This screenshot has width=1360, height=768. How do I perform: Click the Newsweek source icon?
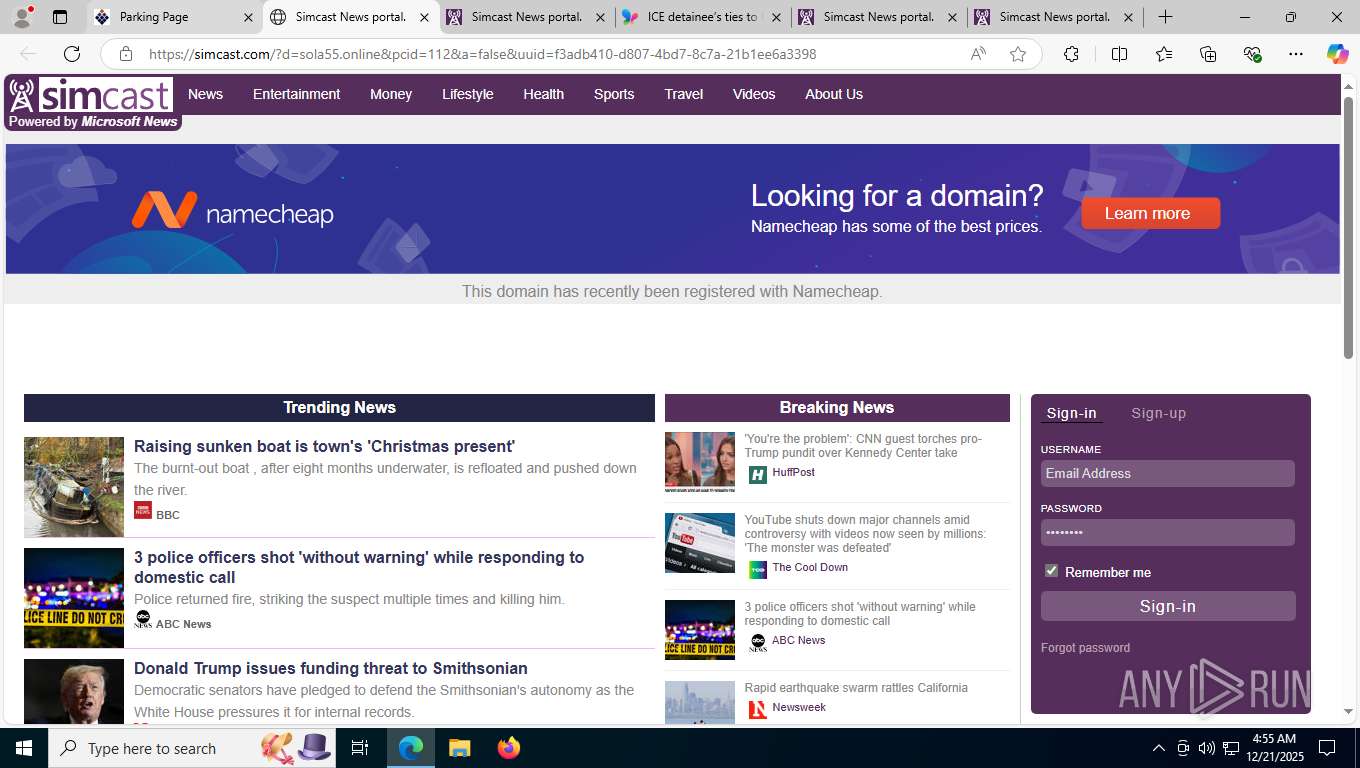(758, 709)
